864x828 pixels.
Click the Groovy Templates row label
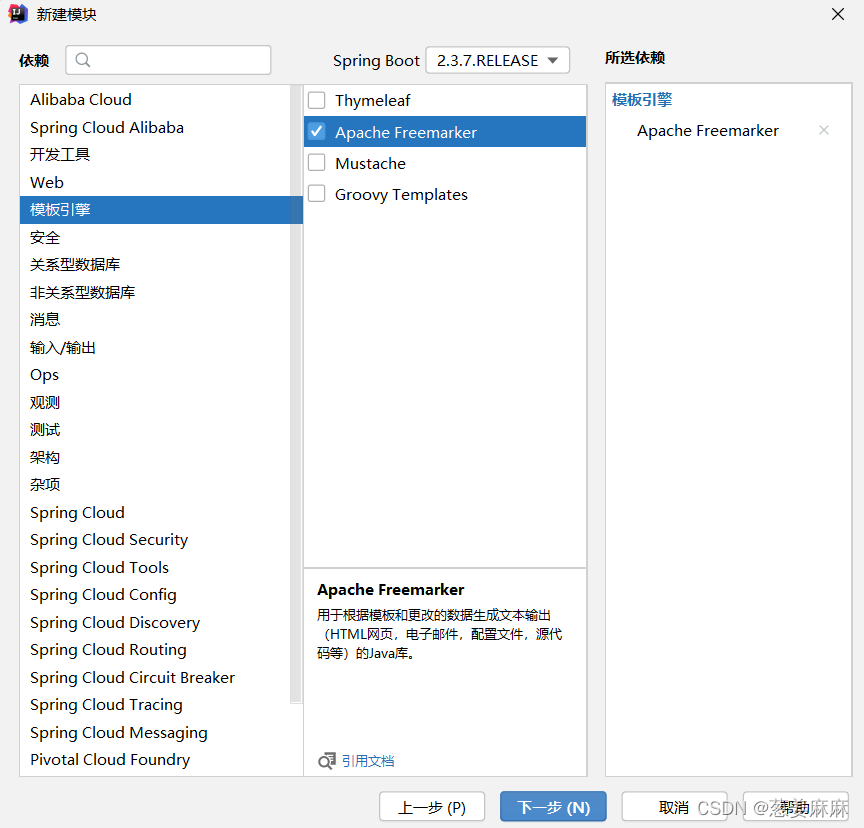tap(401, 194)
